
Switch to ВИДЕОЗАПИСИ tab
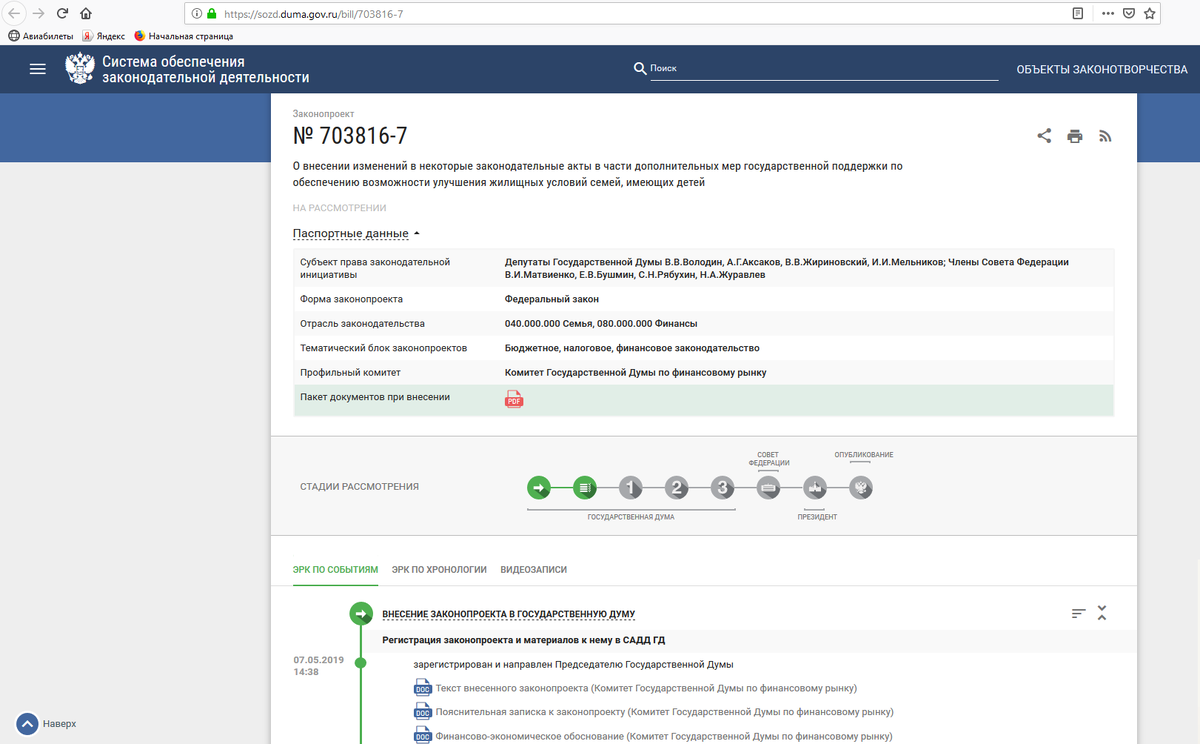click(x=533, y=570)
